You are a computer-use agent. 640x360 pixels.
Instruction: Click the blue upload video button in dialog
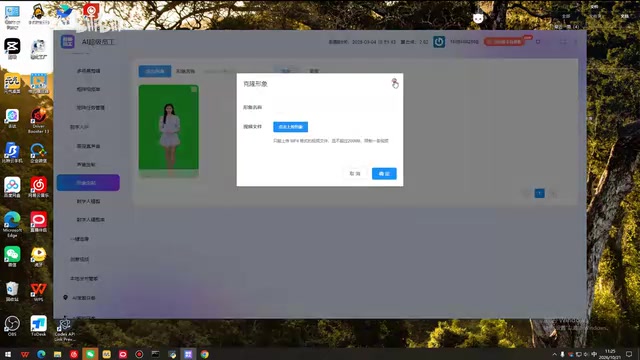pyautogui.click(x=291, y=127)
